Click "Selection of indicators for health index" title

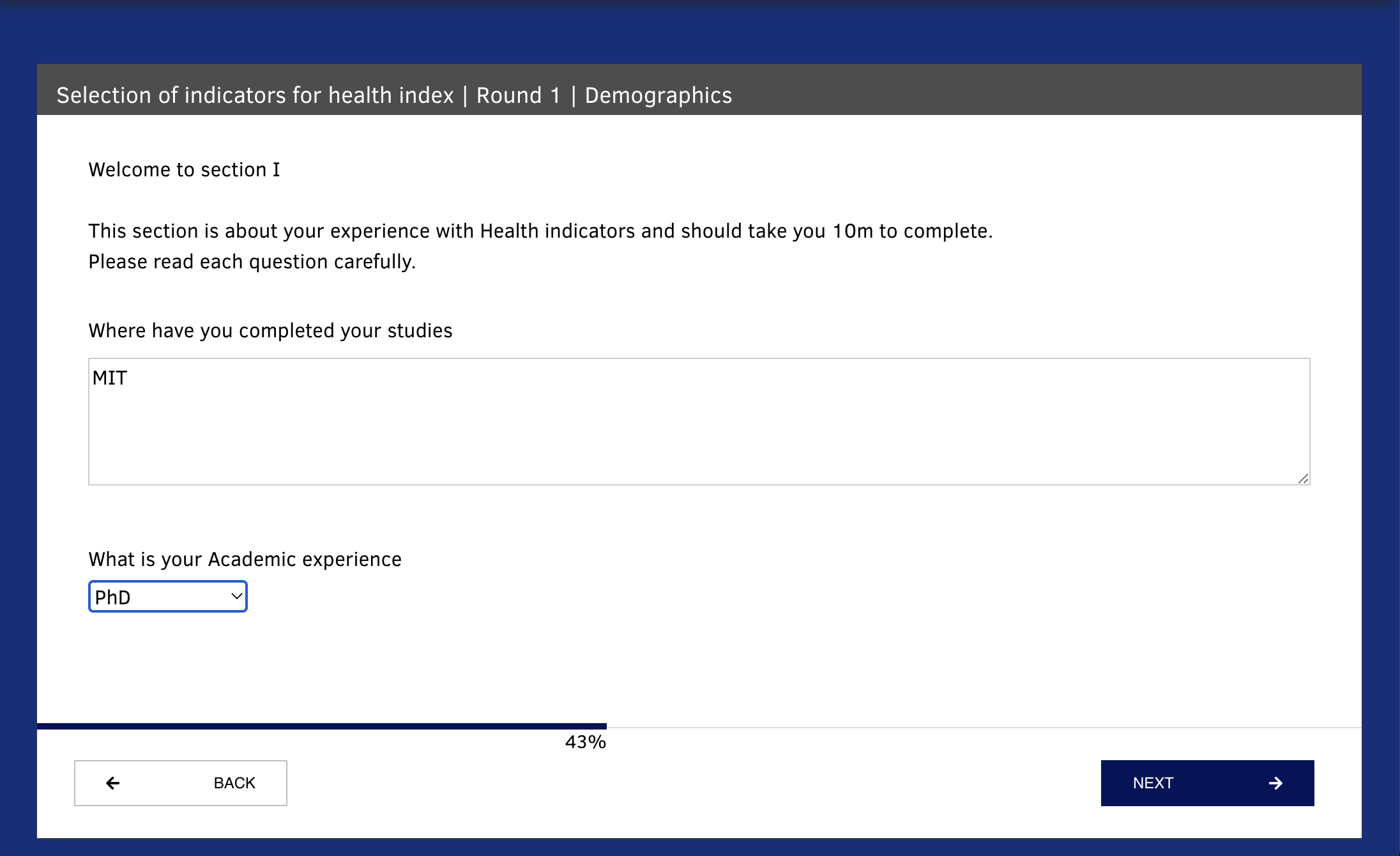click(x=255, y=95)
